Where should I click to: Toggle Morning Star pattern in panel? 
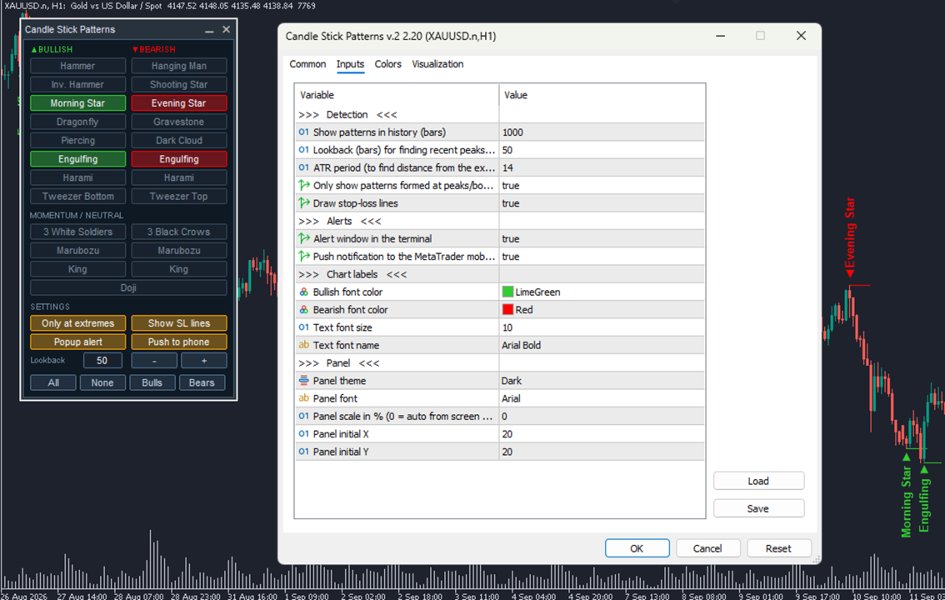[78, 103]
